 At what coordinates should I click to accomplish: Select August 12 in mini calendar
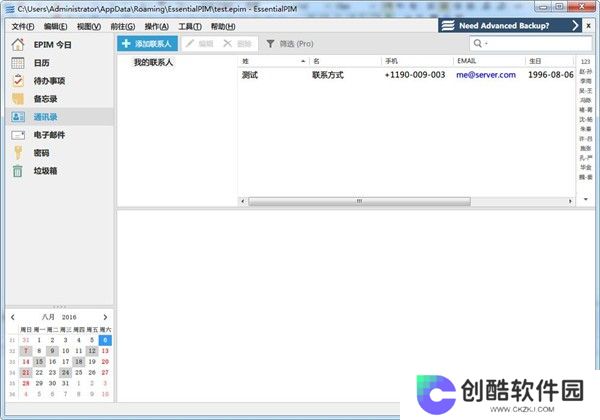92,351
